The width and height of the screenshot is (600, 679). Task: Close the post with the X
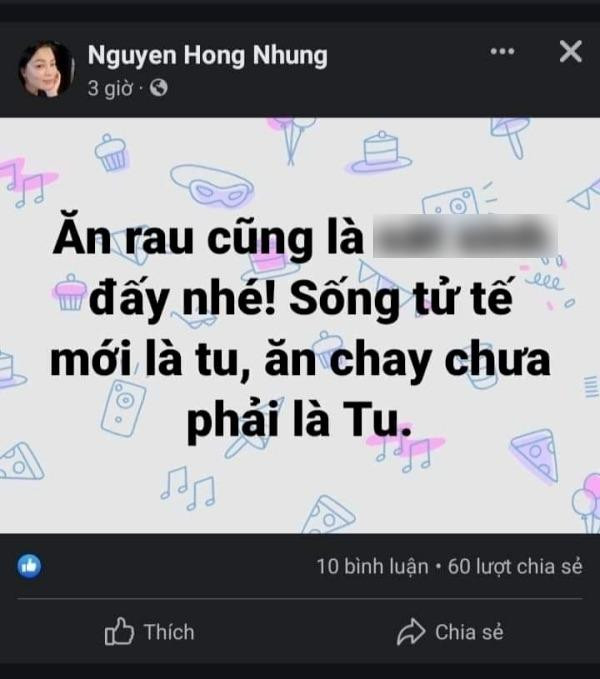pos(571,51)
